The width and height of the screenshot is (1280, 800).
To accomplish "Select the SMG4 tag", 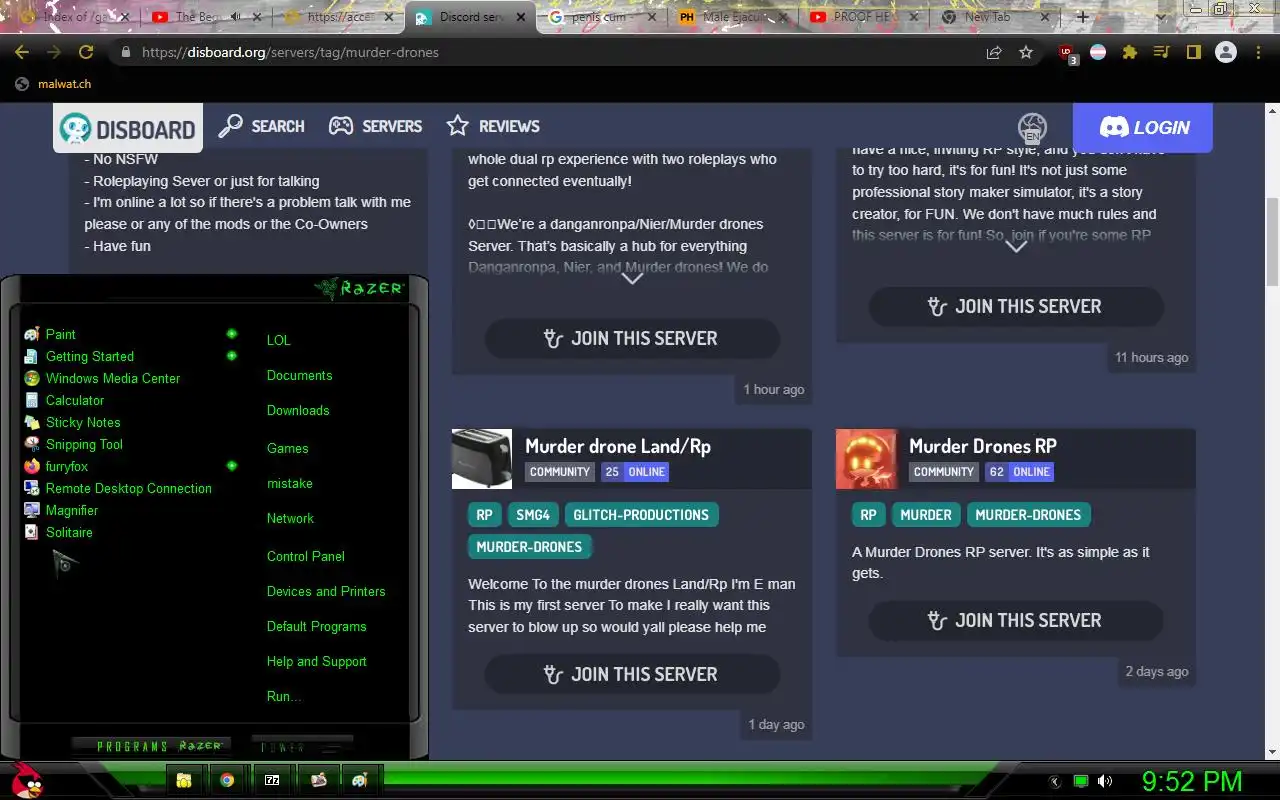I will pos(532,515).
